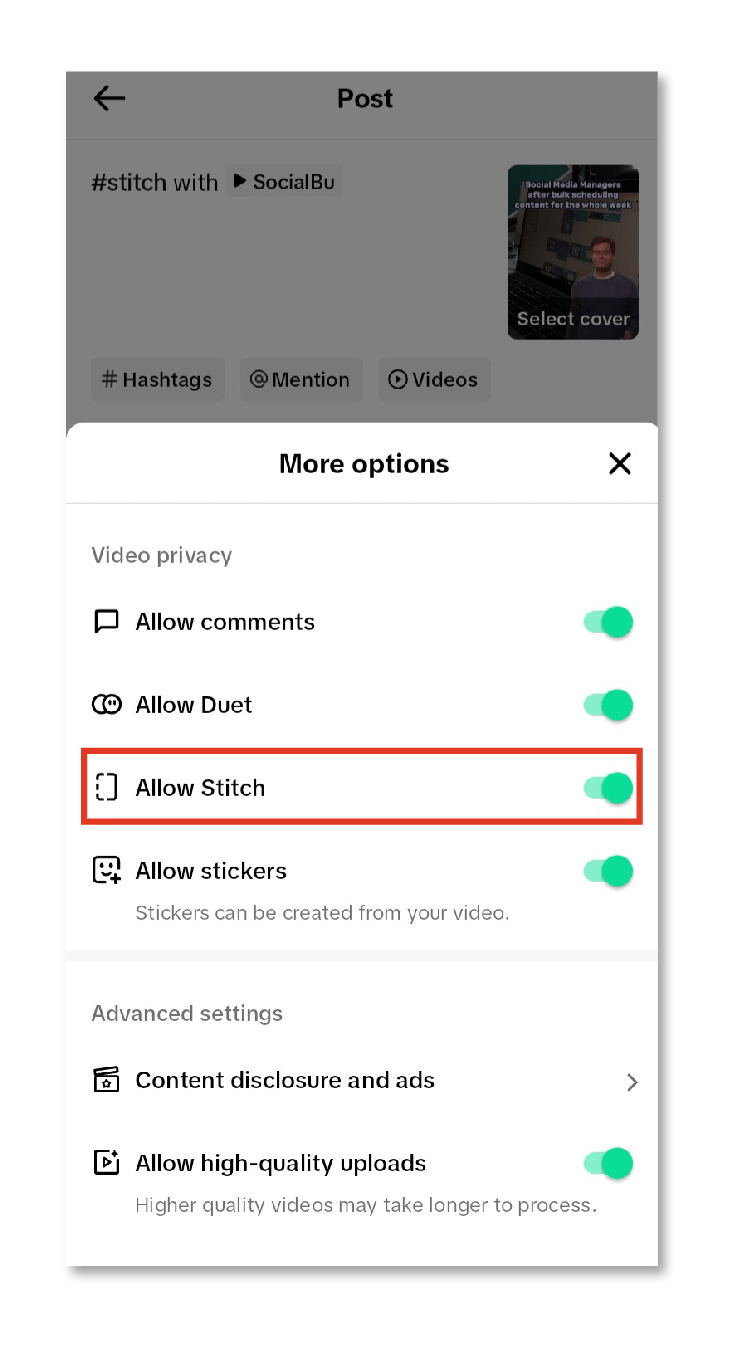Expand Content disclosure and ads chevron
736x1347 pixels.
point(631,1082)
